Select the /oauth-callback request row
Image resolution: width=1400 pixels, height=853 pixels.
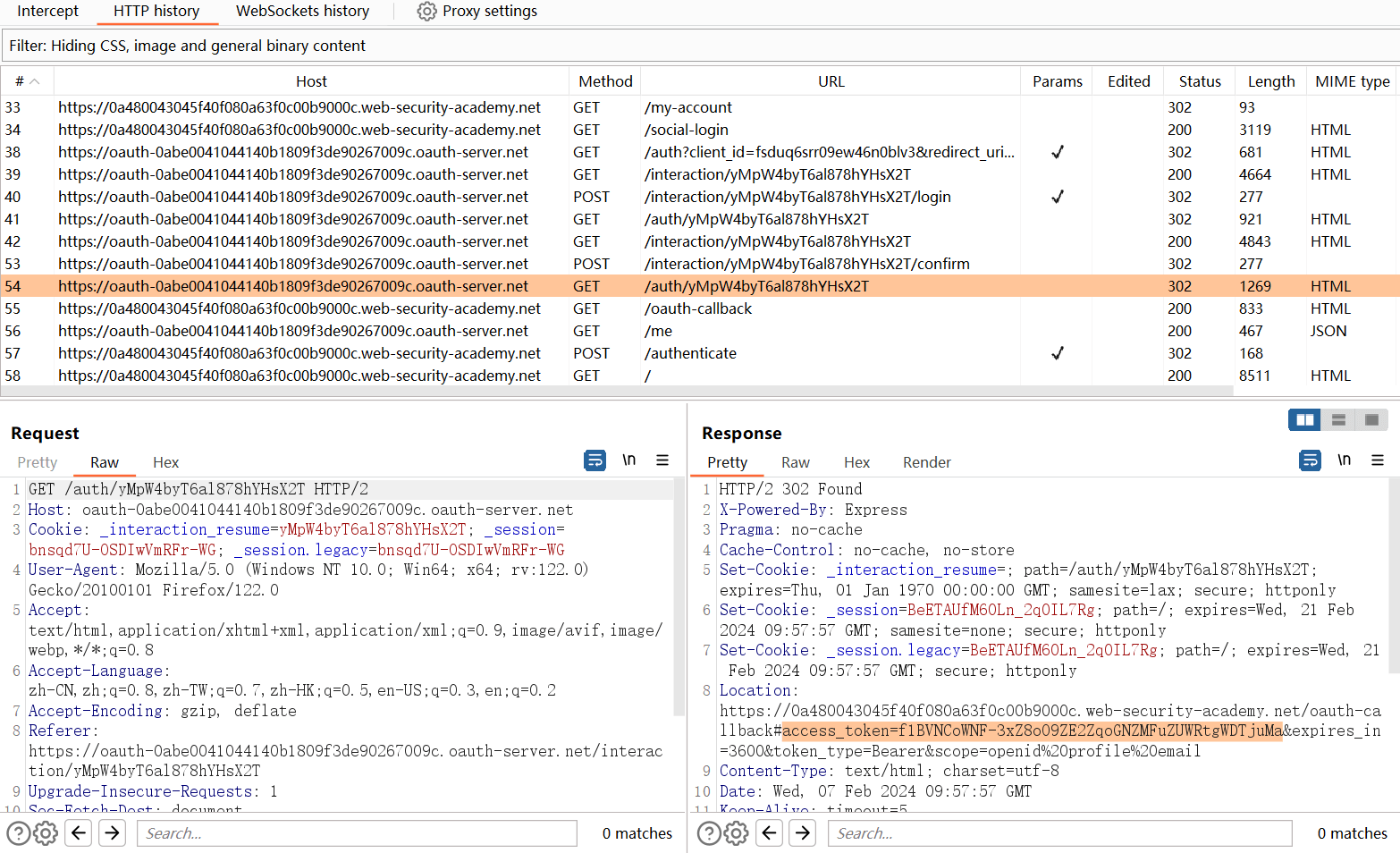click(697, 308)
